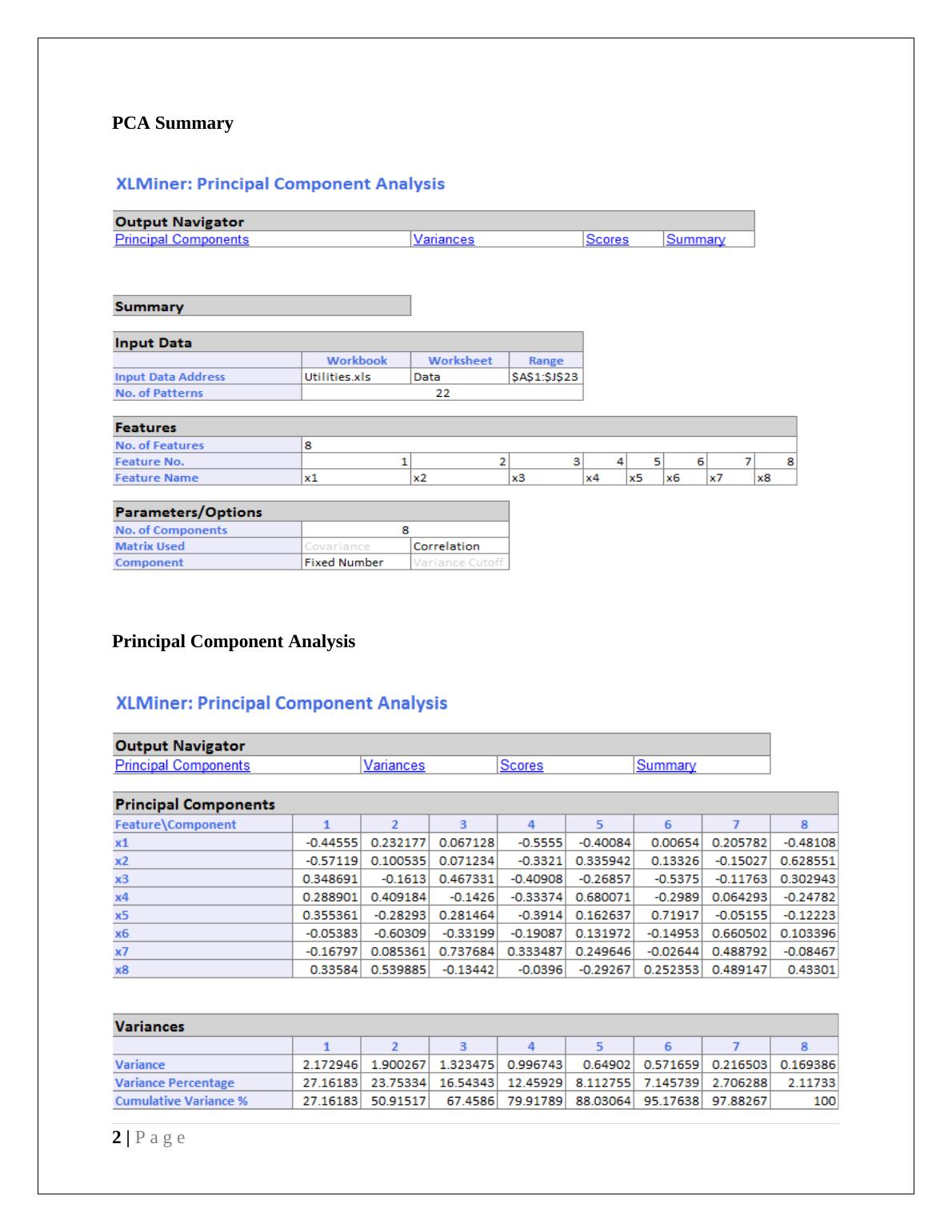This screenshot has width=952, height=1232.
Task: Click the No. of Patterns value 22
Action: 442,393
